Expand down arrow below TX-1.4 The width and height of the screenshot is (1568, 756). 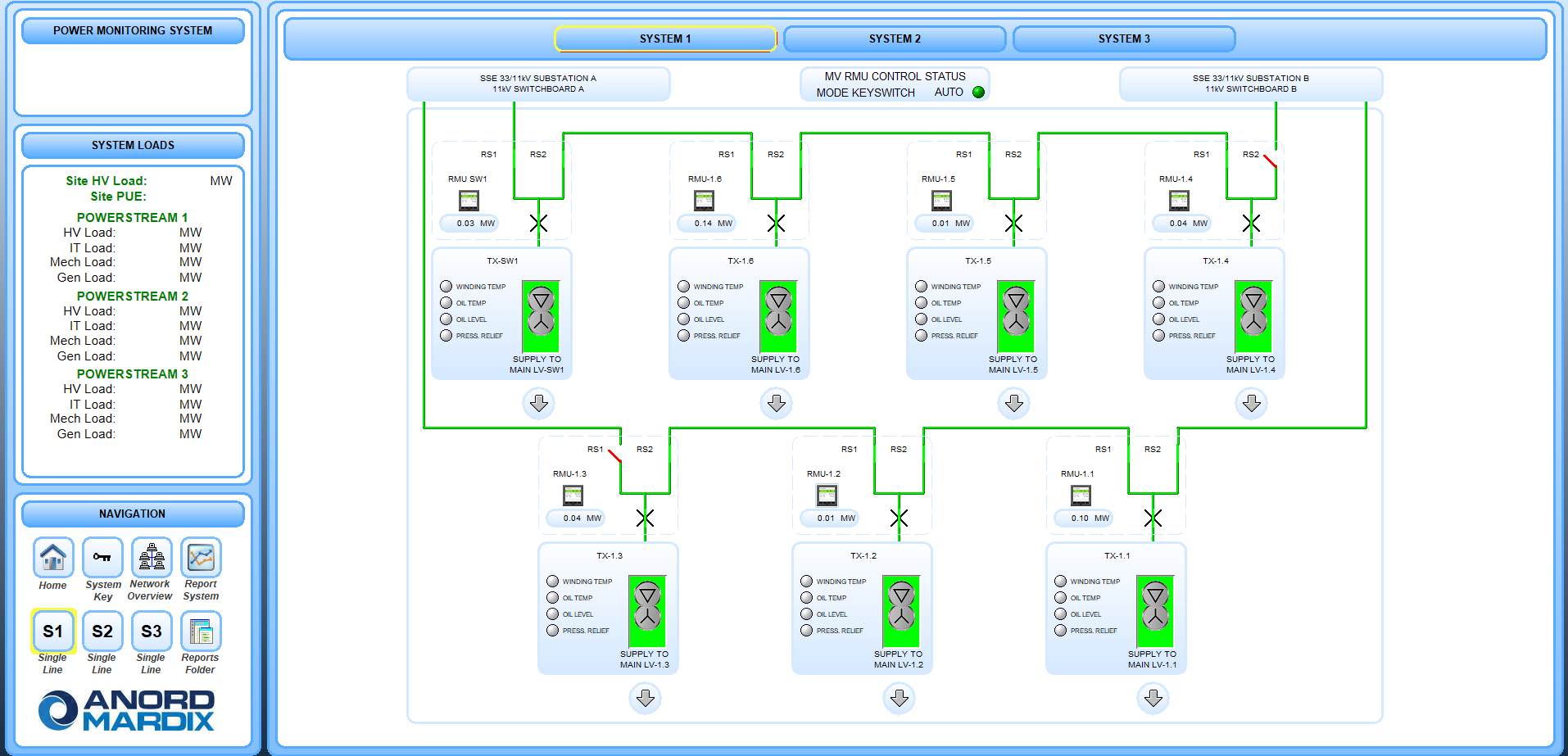tap(1251, 403)
